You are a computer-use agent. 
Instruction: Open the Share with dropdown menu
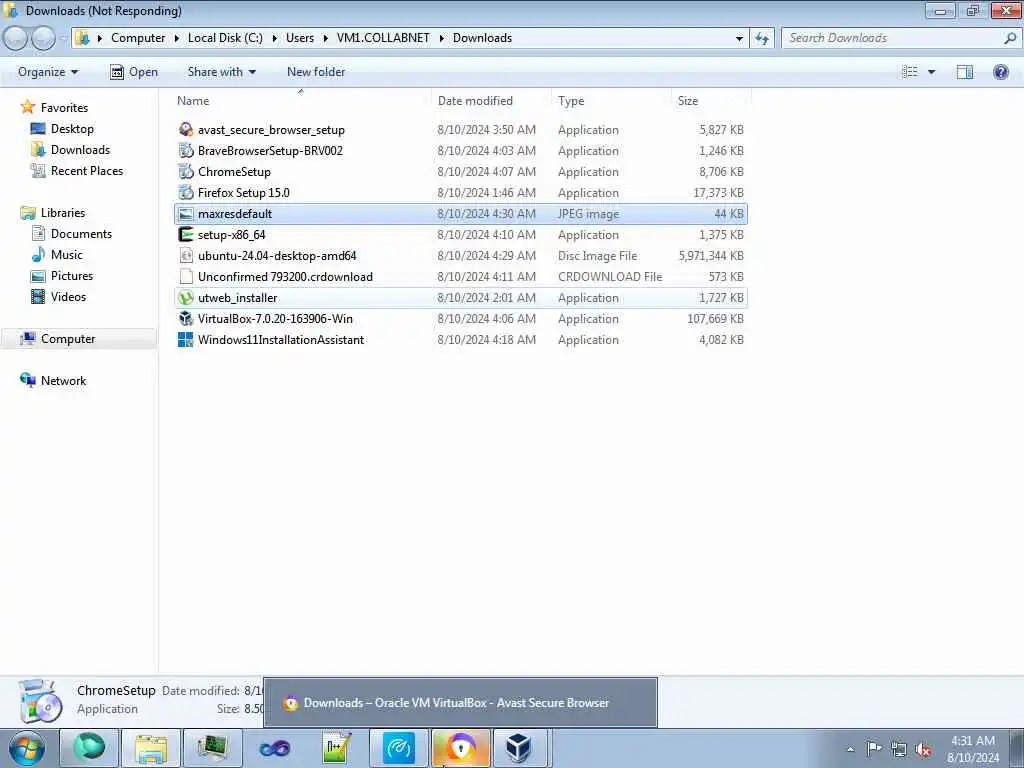tap(221, 72)
